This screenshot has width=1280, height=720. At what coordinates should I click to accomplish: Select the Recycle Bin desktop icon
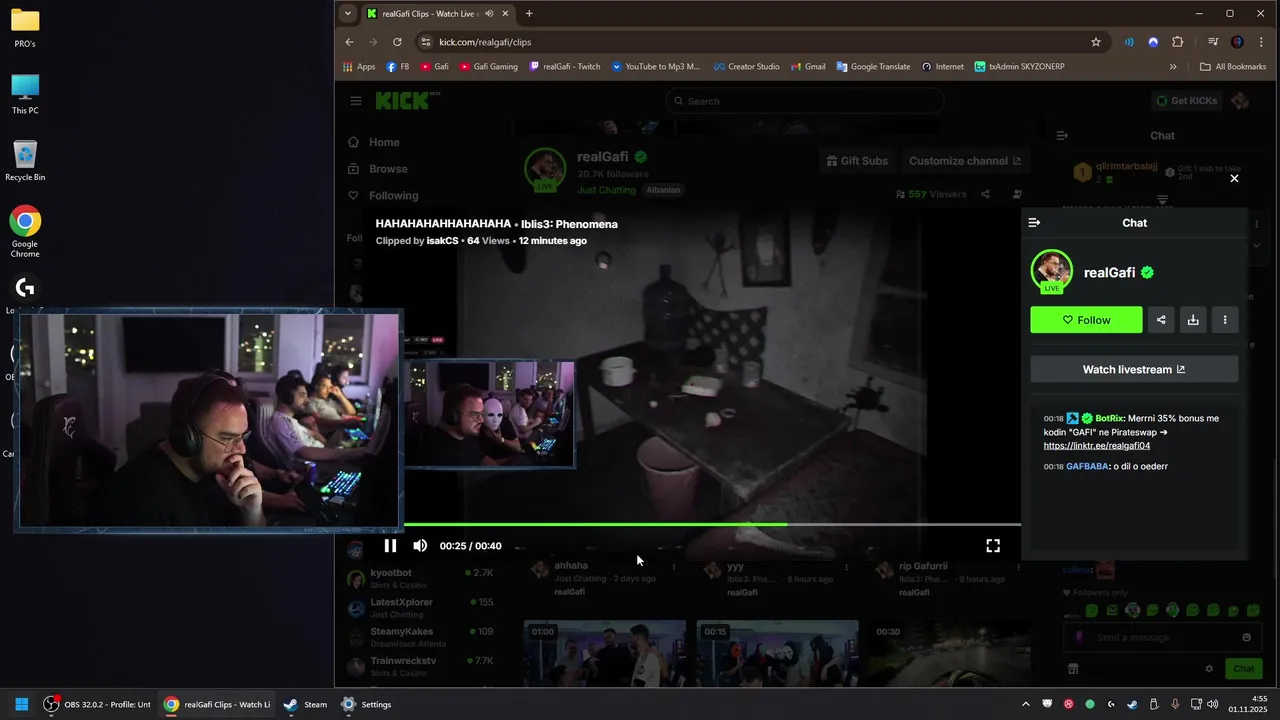click(25, 162)
